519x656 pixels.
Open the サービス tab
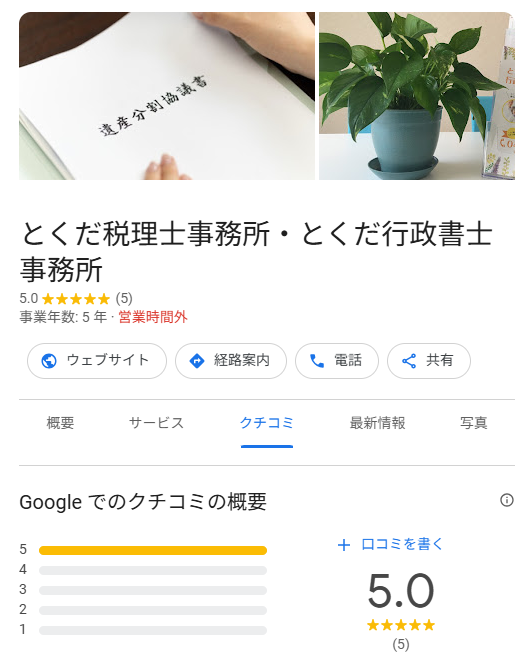click(x=156, y=423)
